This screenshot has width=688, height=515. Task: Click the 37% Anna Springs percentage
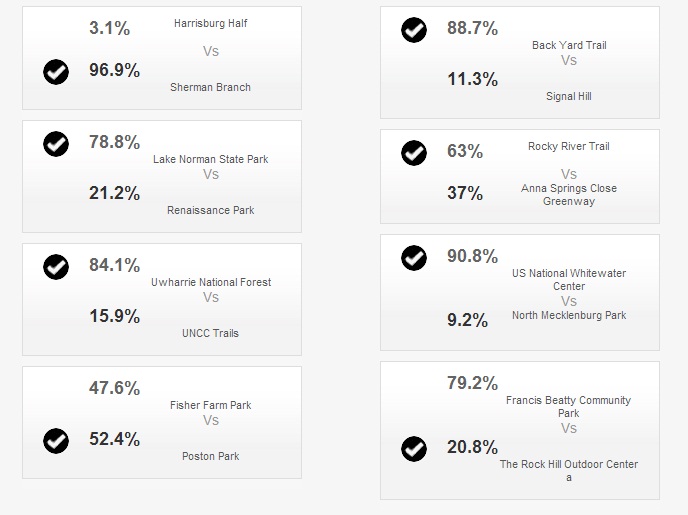click(x=465, y=193)
